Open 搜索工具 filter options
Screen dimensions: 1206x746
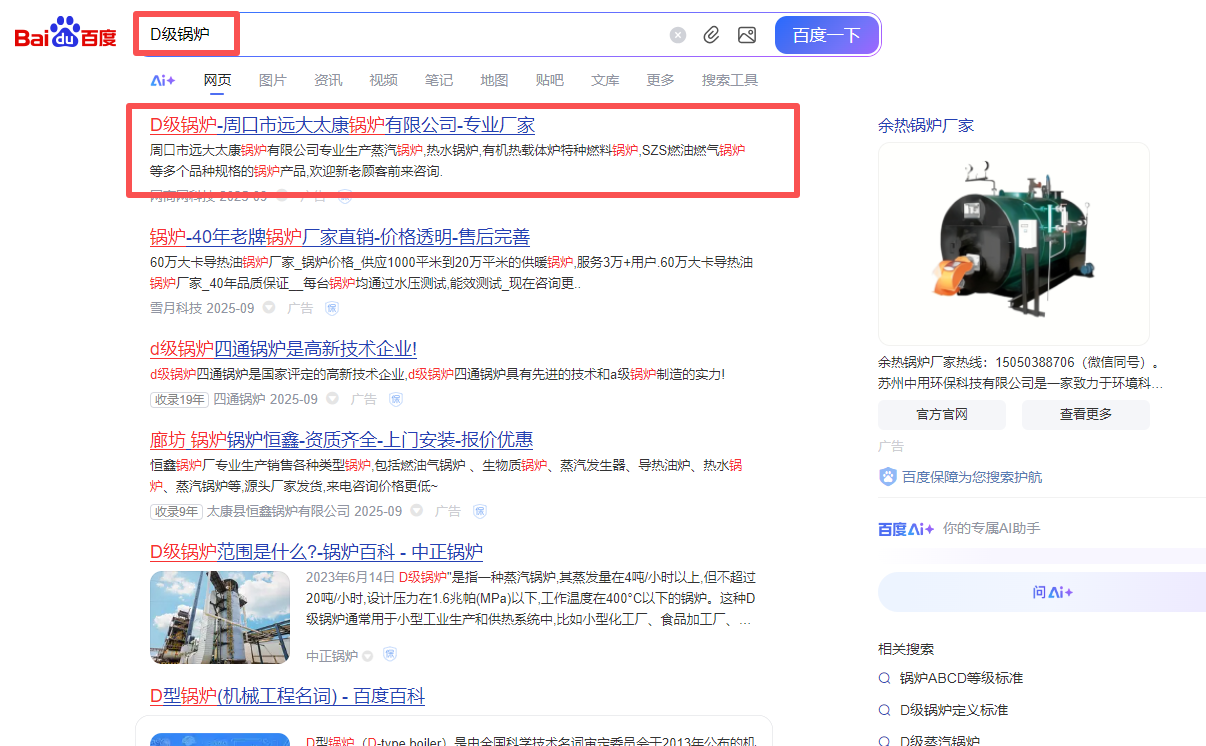click(x=729, y=80)
